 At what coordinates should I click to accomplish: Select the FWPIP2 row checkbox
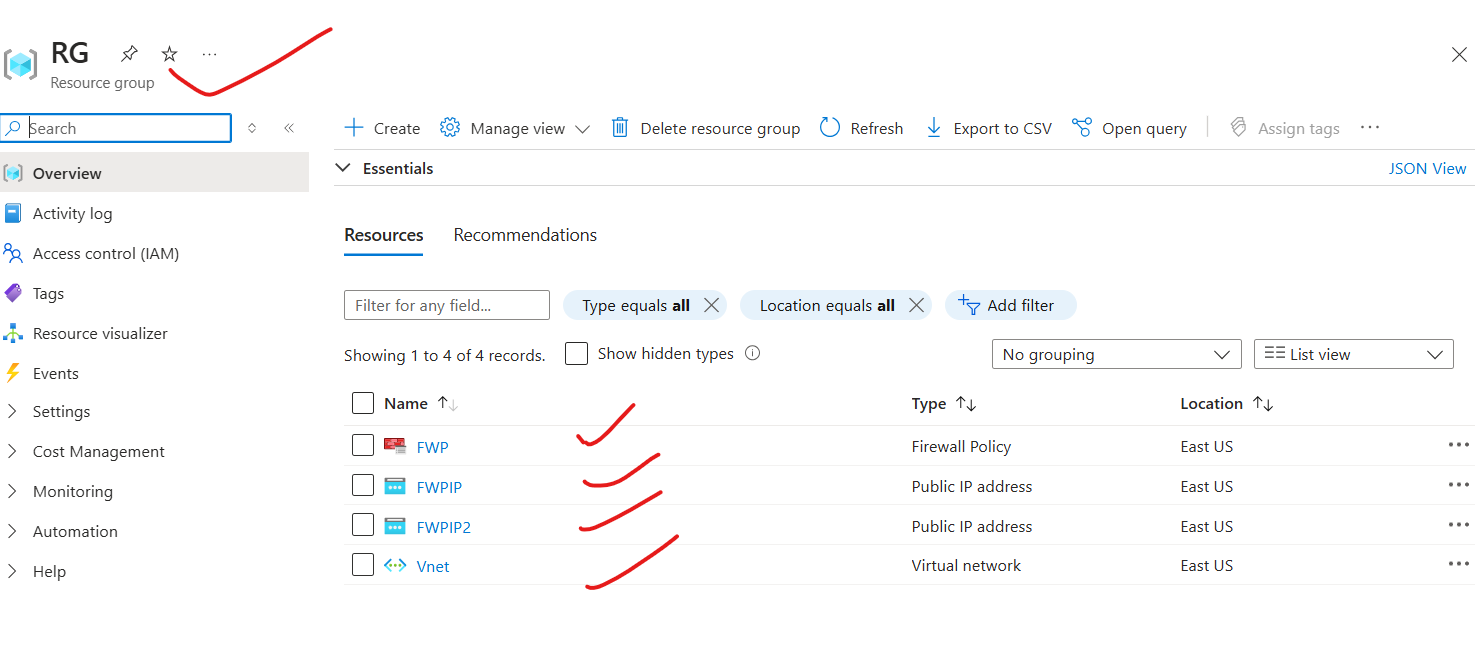pyautogui.click(x=363, y=525)
